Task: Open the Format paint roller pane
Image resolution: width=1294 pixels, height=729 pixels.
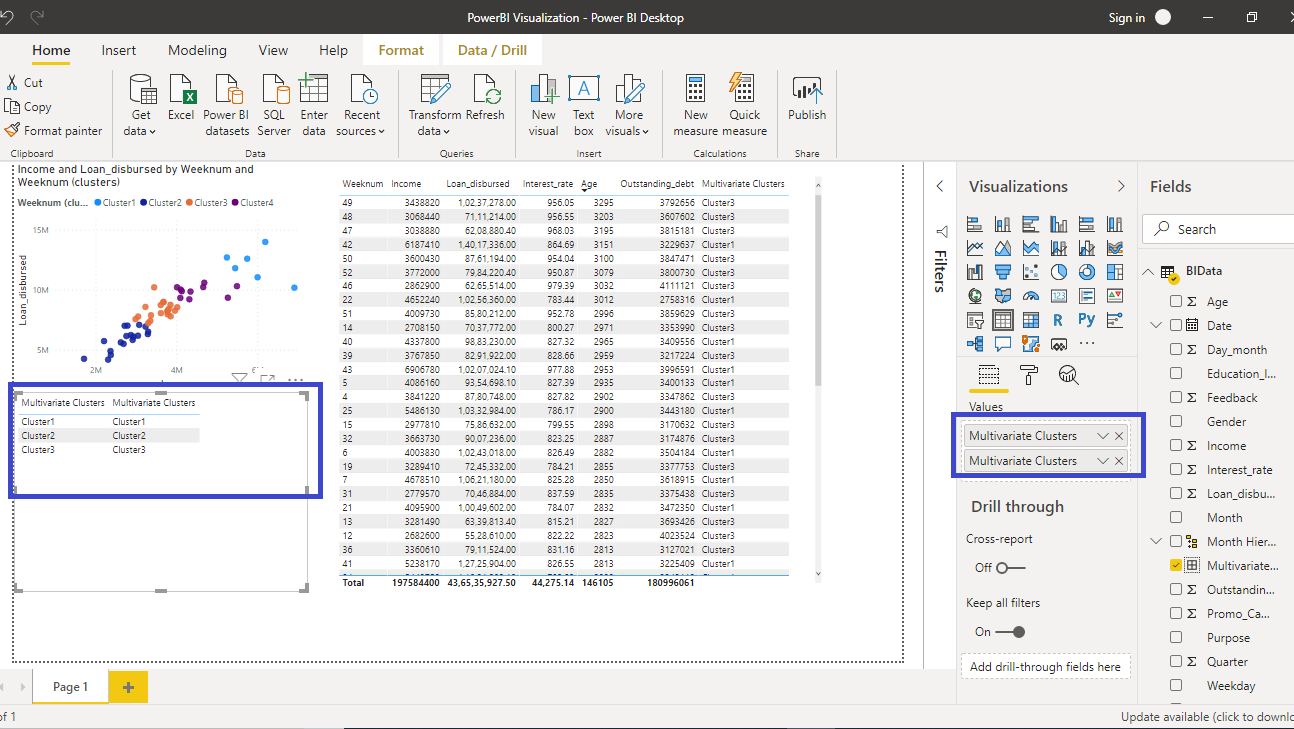Action: 1028,375
